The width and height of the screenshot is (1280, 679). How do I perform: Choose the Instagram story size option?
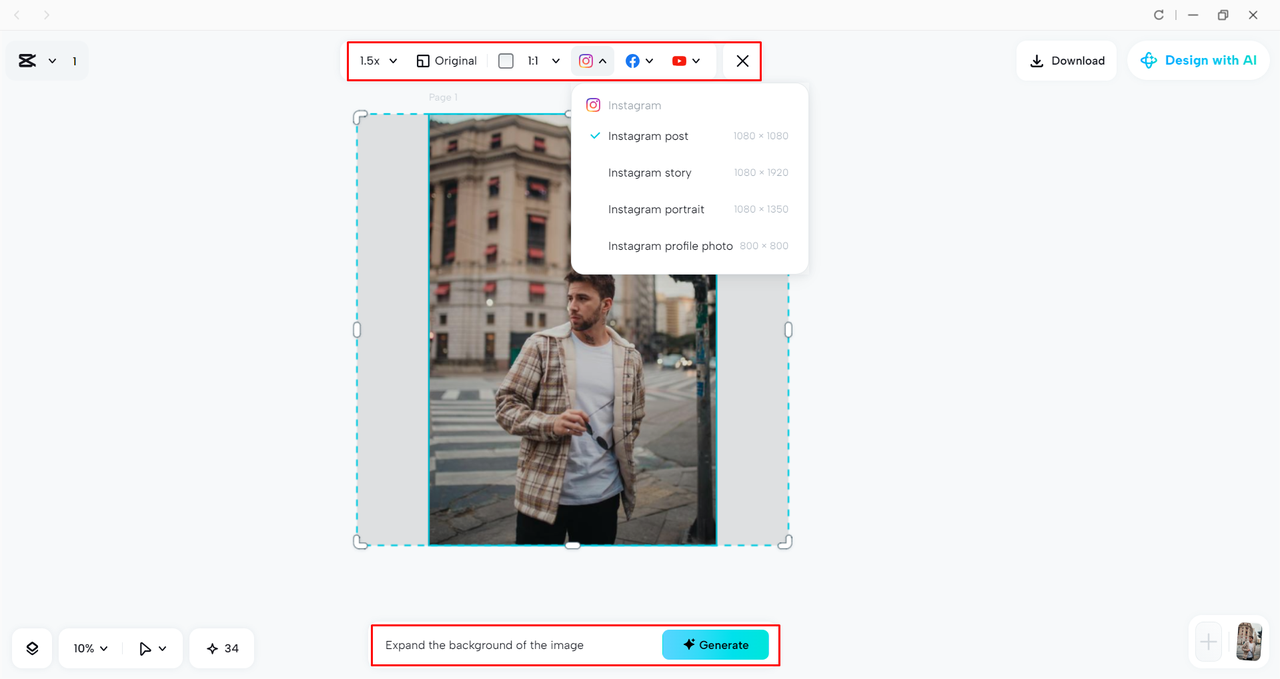tap(650, 172)
